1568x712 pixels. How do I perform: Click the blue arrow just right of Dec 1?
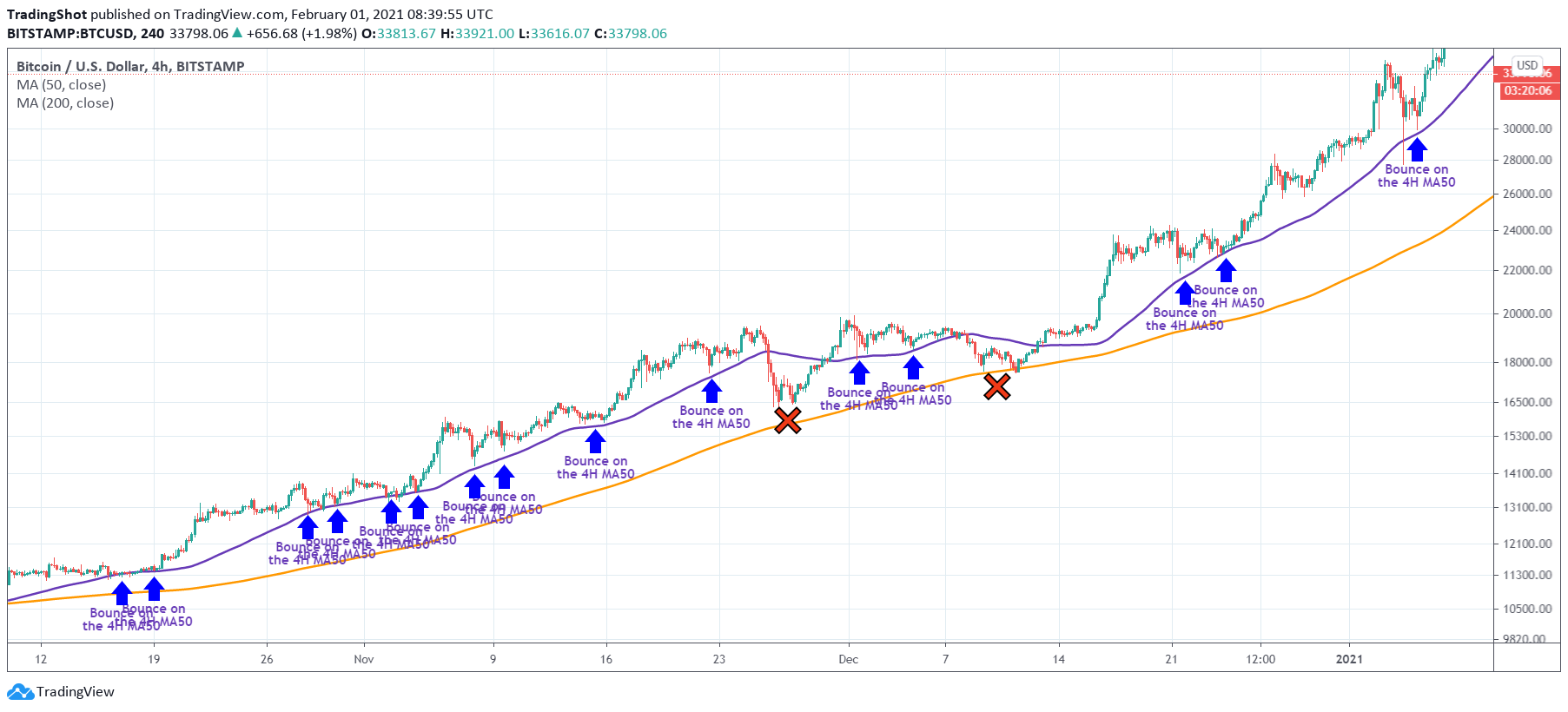tap(859, 372)
